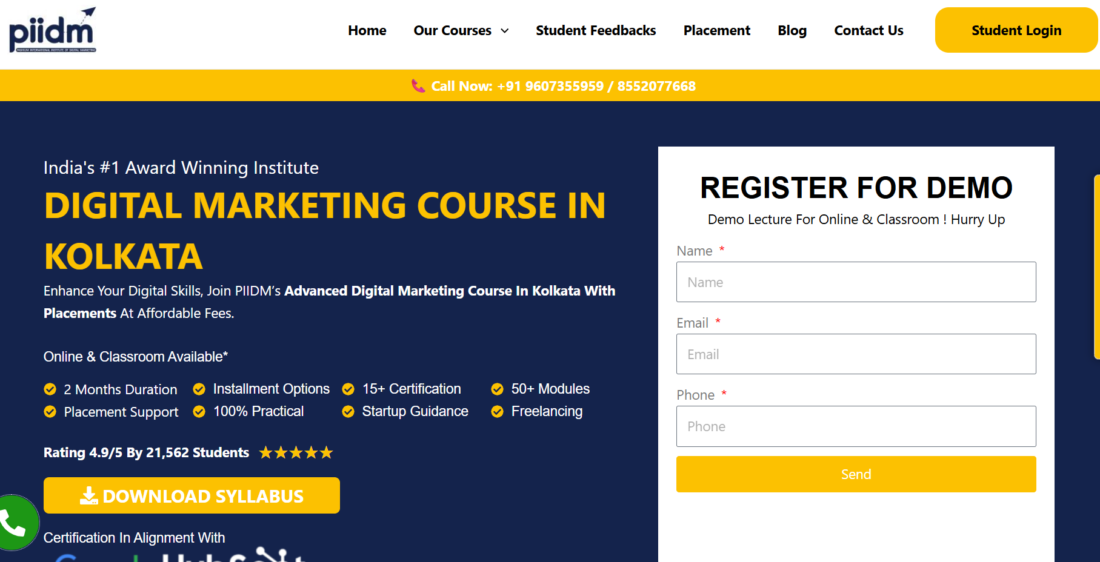Click Rating 4.9/5 By 21,562 Students text

146,453
